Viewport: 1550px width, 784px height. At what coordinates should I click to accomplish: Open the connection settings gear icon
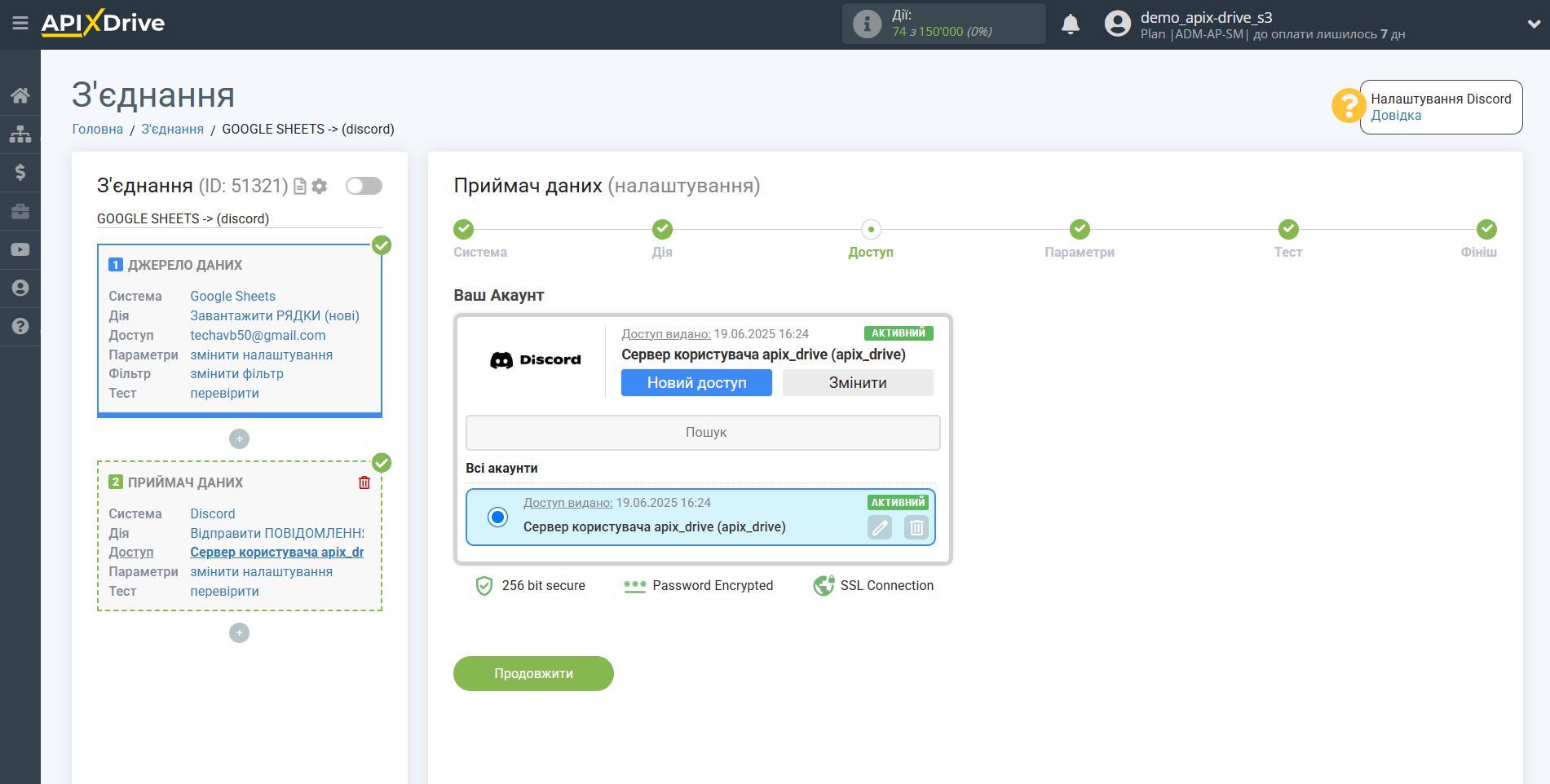pos(320,187)
